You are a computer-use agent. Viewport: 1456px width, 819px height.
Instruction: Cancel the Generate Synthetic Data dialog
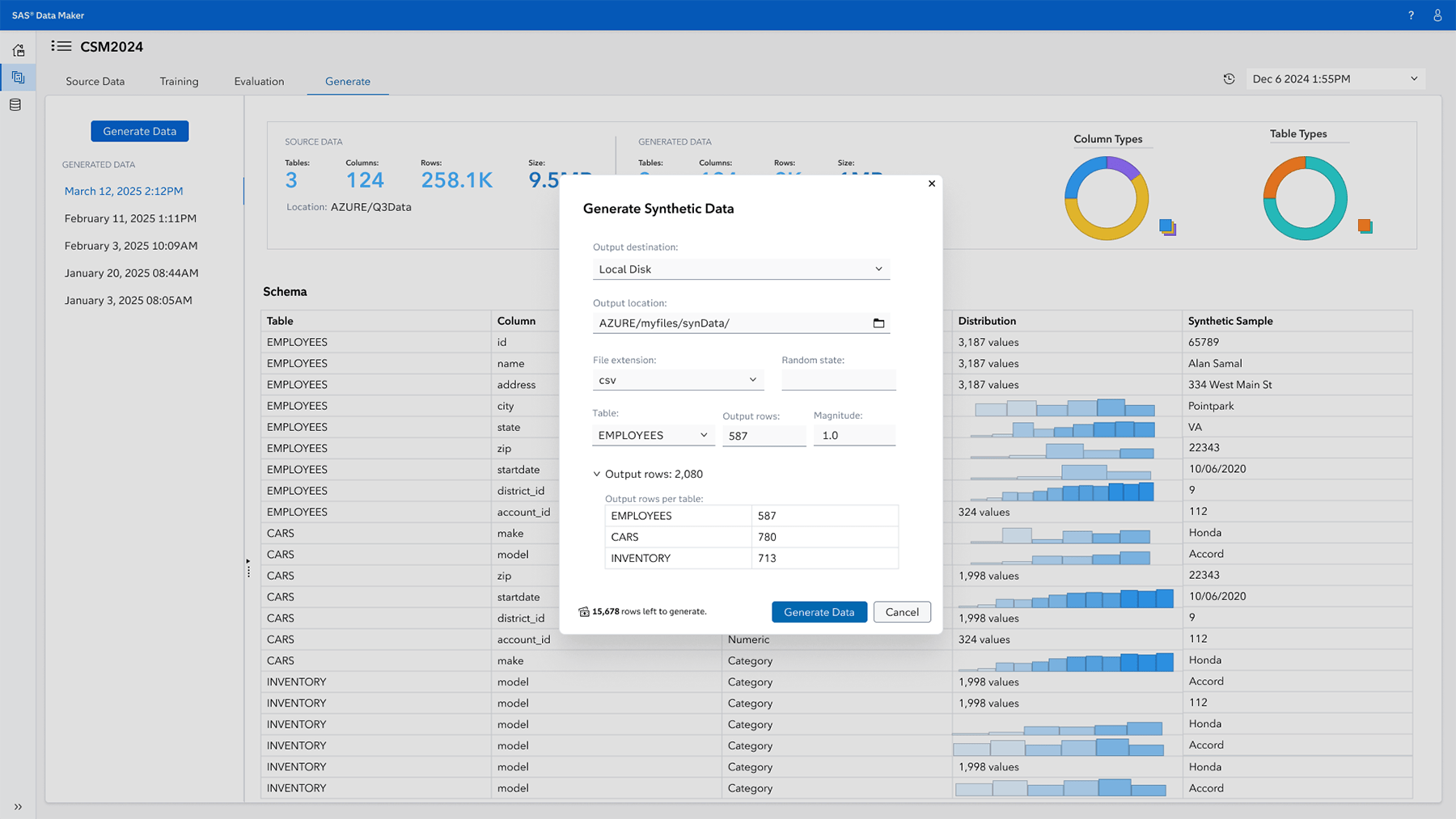pos(902,612)
